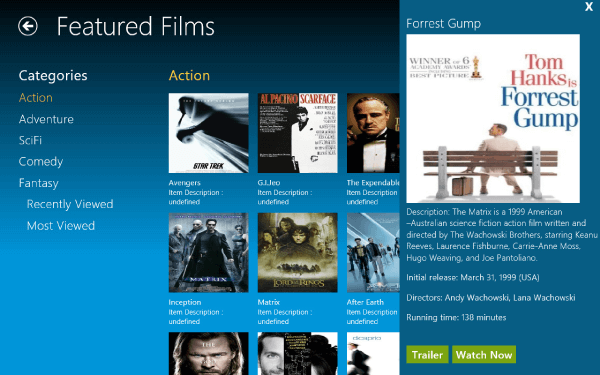Open the Lord of the Rings poster
This screenshot has width=600, height=375.
(x=298, y=253)
